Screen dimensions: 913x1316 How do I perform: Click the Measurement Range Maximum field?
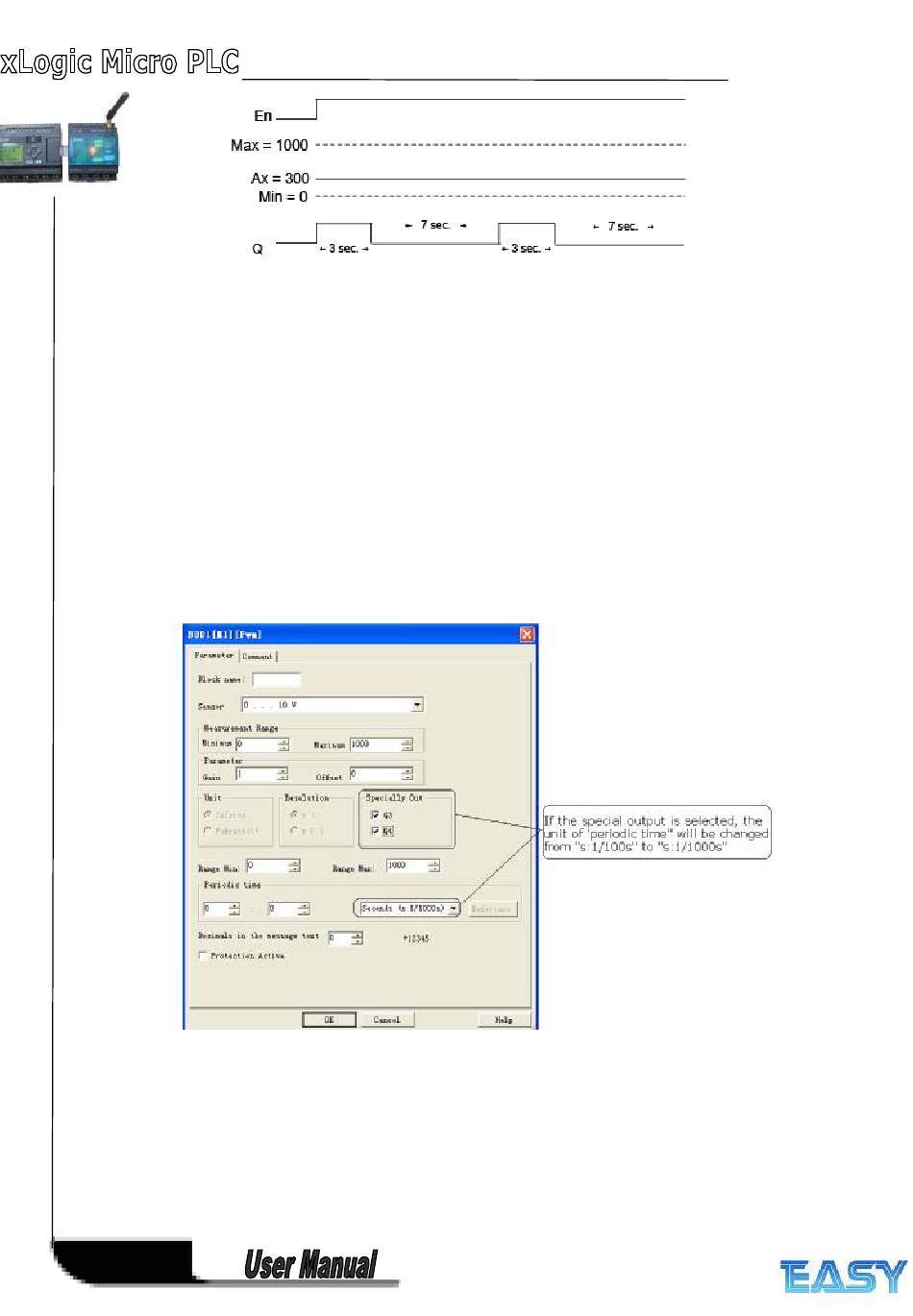(376, 743)
